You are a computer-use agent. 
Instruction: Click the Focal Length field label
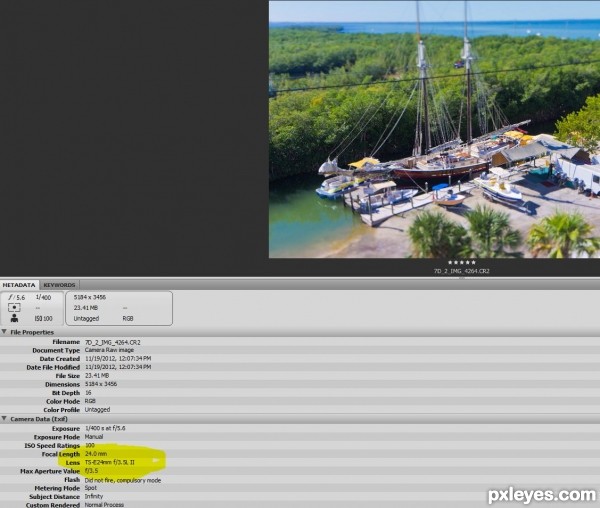point(61,454)
